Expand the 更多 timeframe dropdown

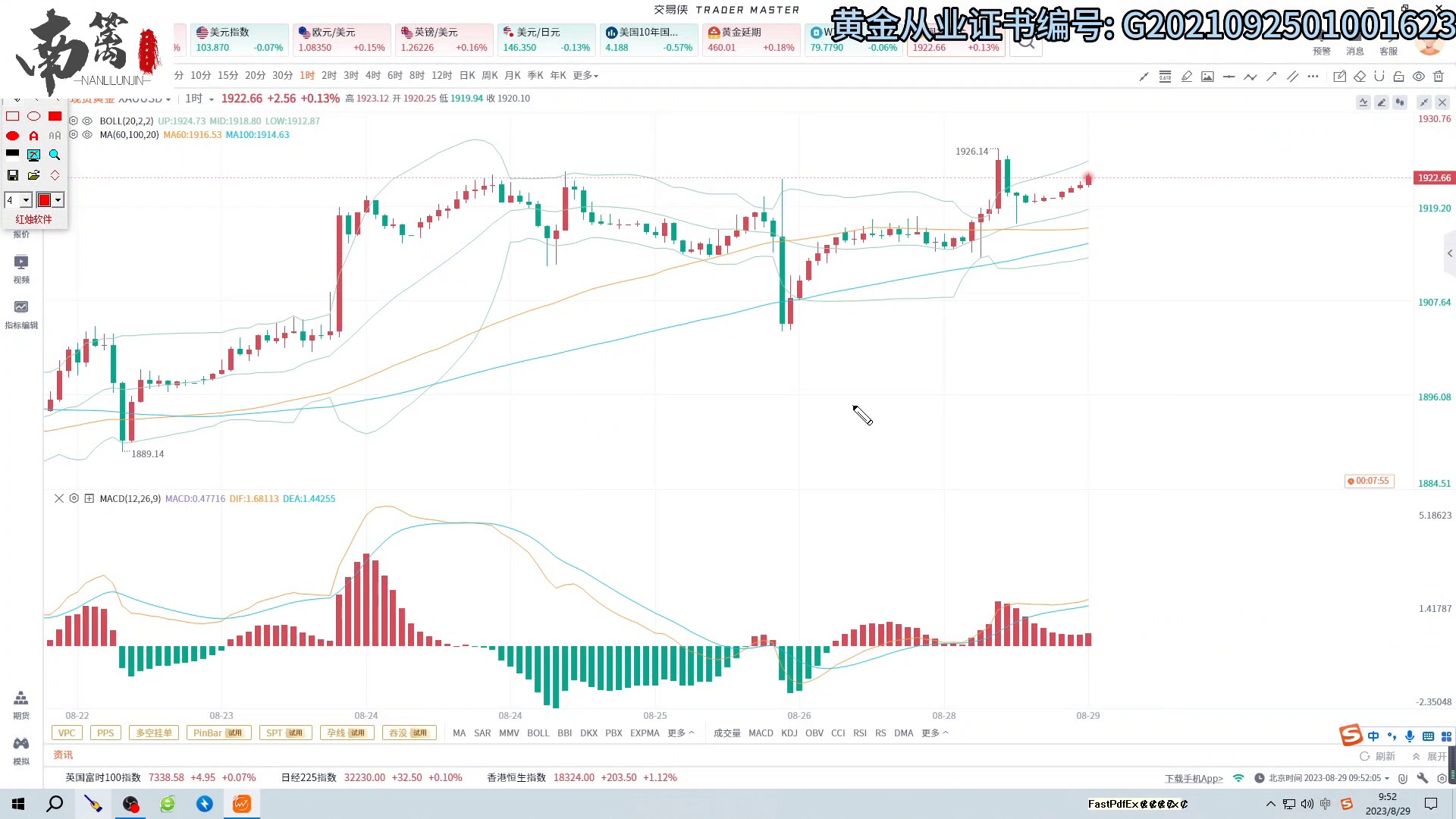coord(585,76)
